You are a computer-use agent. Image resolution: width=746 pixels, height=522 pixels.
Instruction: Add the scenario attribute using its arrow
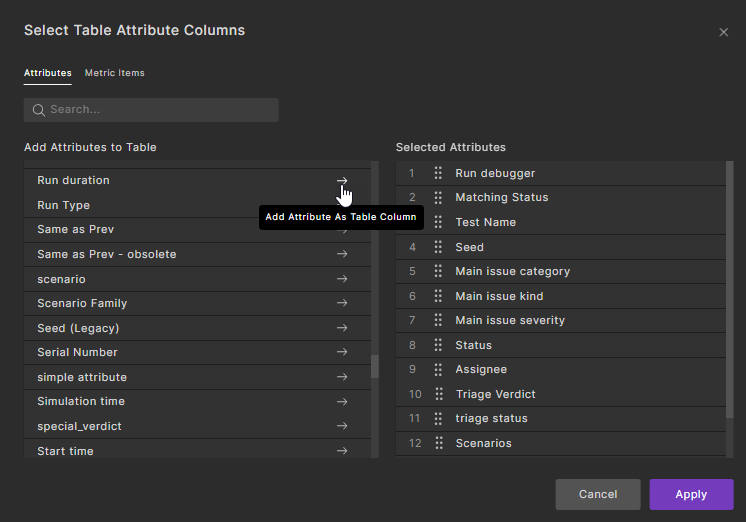pos(342,279)
